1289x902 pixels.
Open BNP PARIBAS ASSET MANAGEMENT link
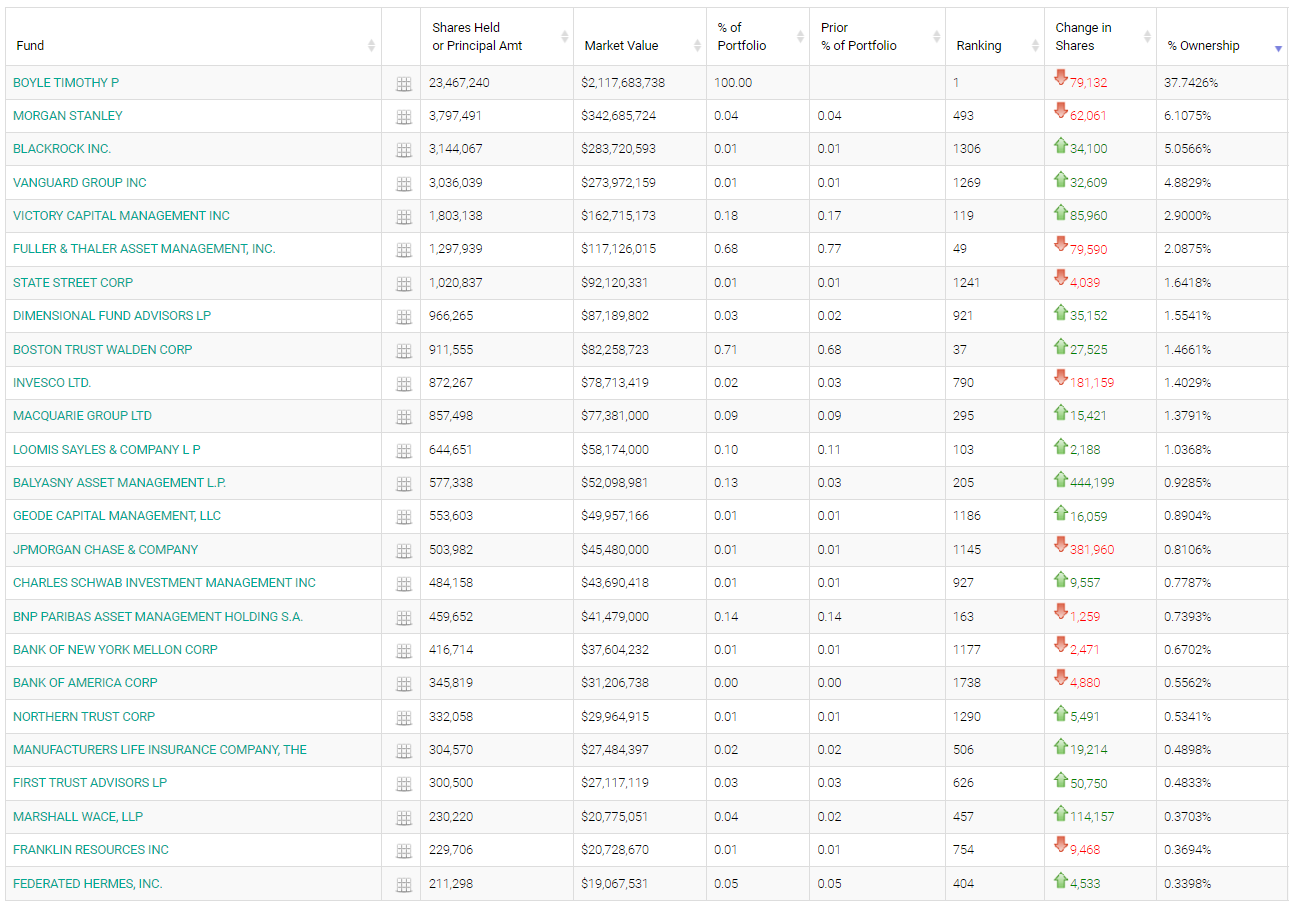coord(158,616)
